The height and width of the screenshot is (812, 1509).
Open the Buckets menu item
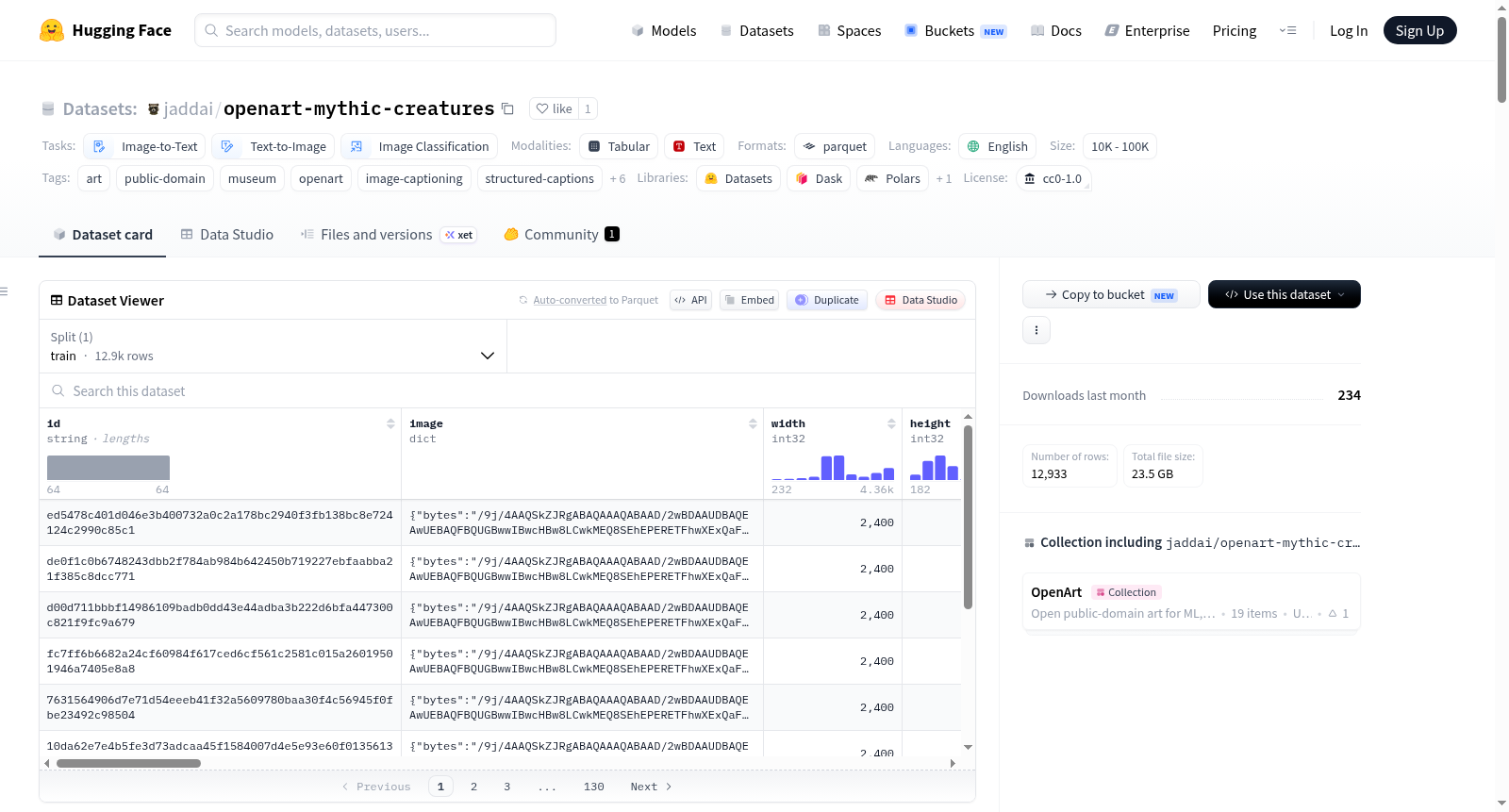point(955,30)
